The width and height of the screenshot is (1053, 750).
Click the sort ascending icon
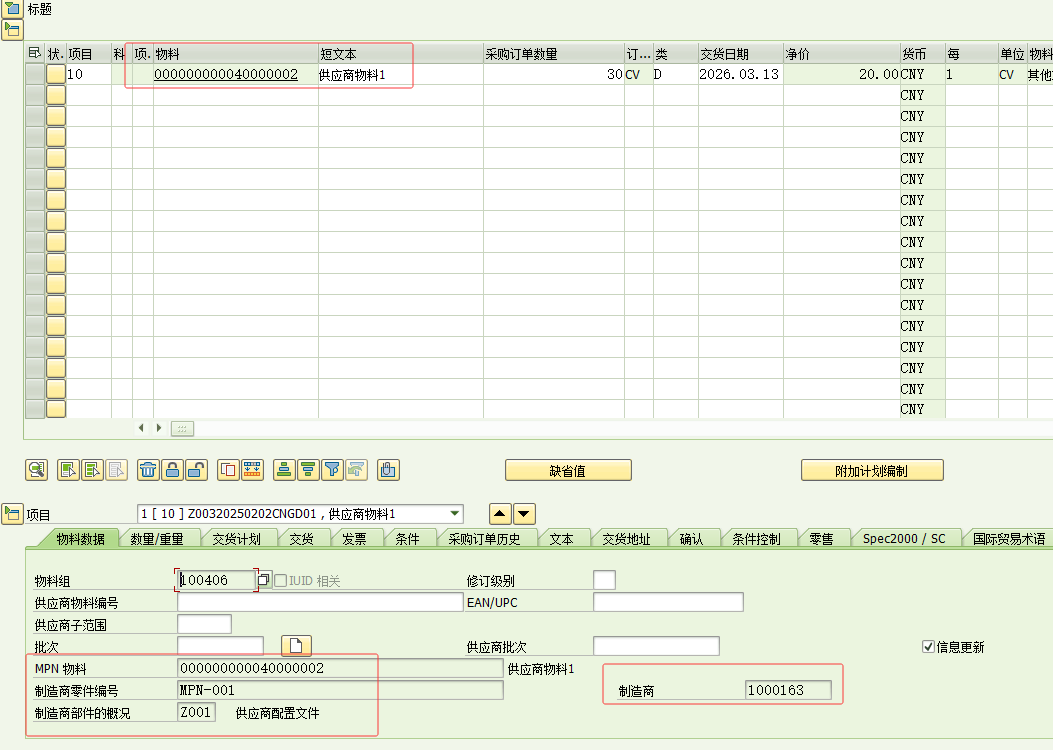point(284,470)
